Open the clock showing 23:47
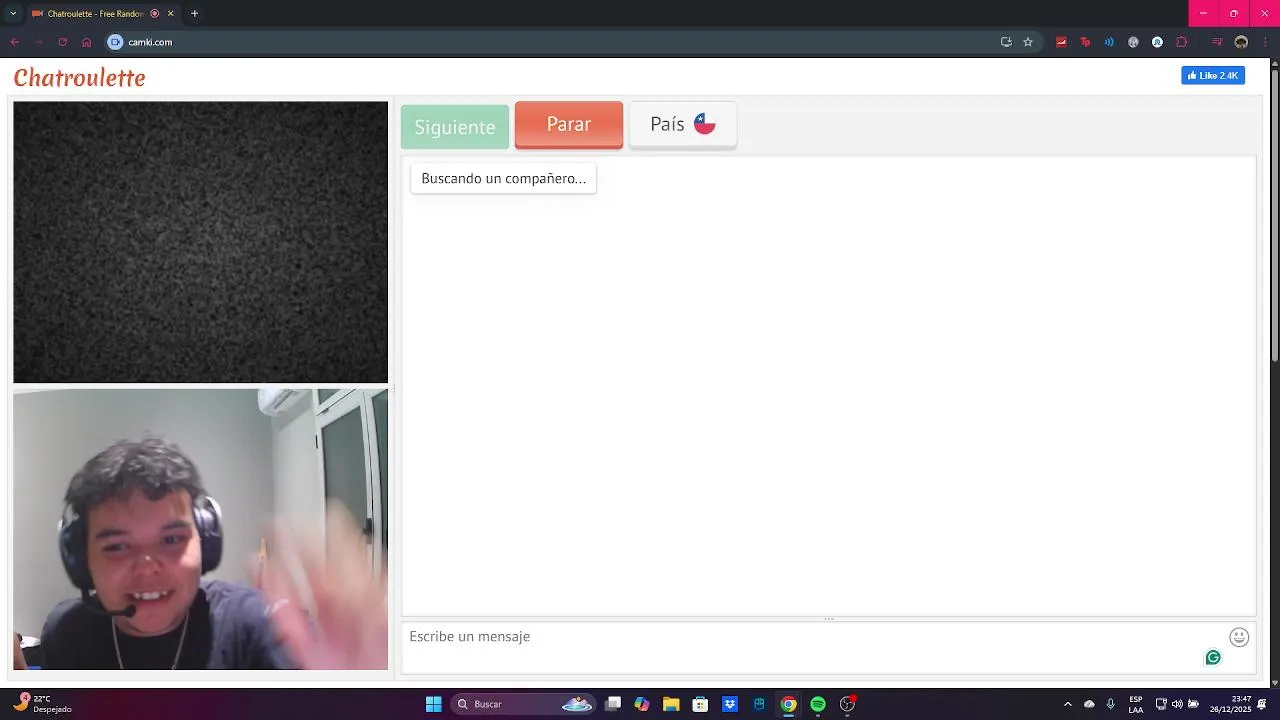 [1230, 704]
